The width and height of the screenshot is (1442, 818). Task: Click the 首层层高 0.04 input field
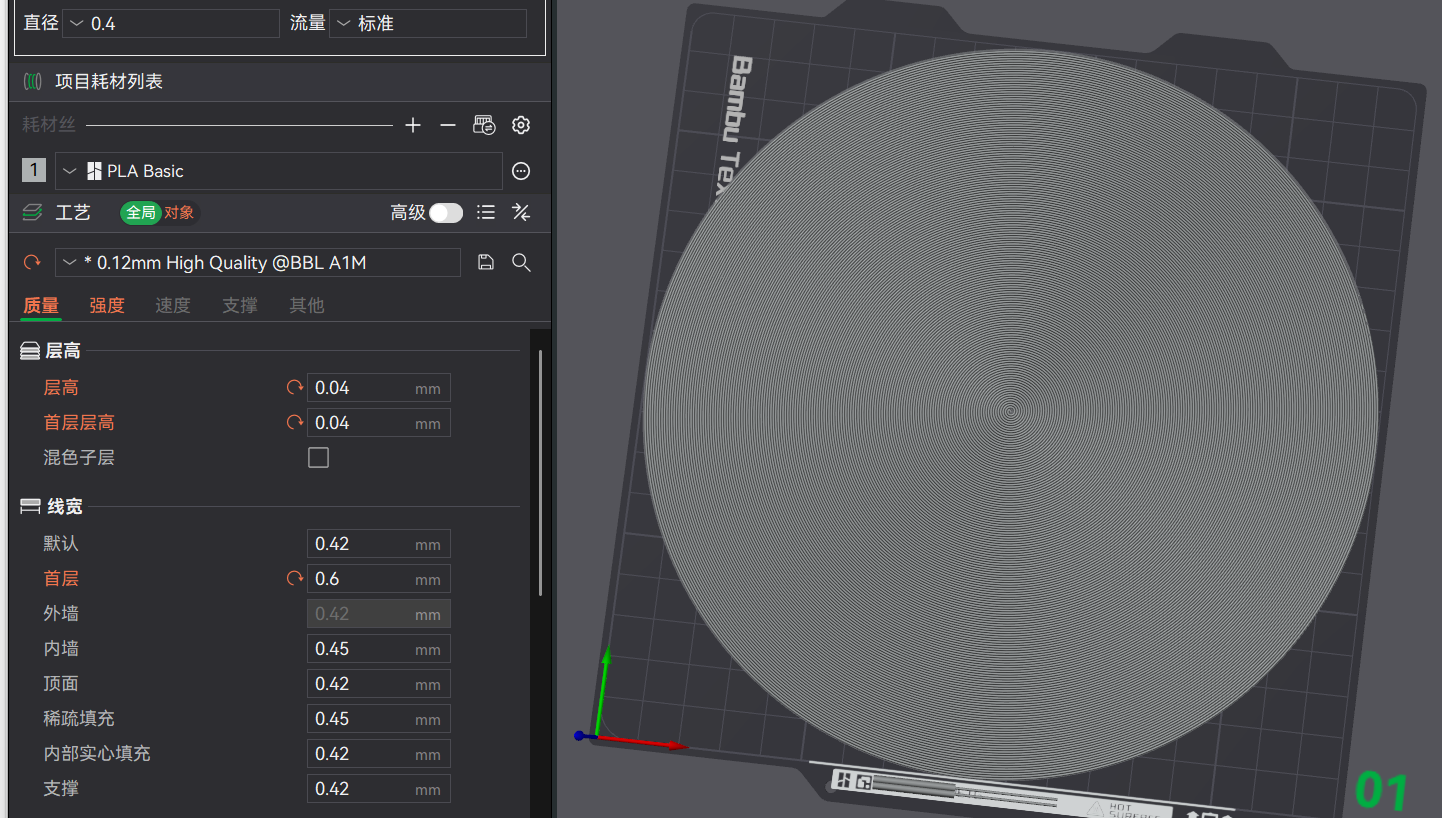[x=379, y=422]
